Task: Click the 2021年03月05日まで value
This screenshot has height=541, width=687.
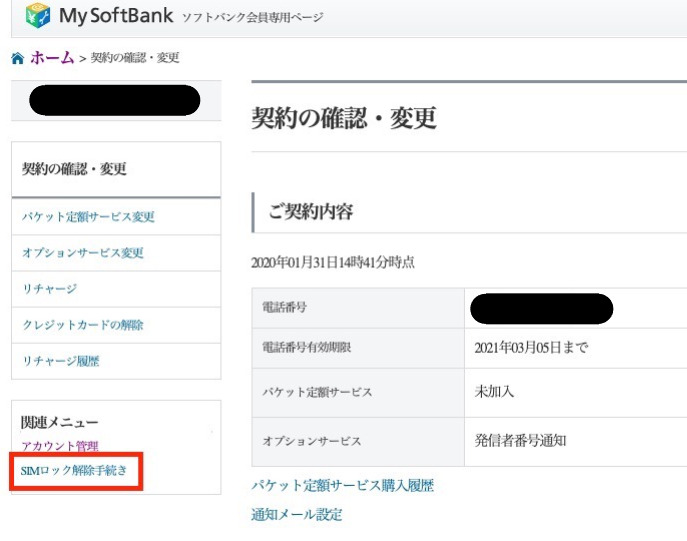Action: [x=531, y=348]
